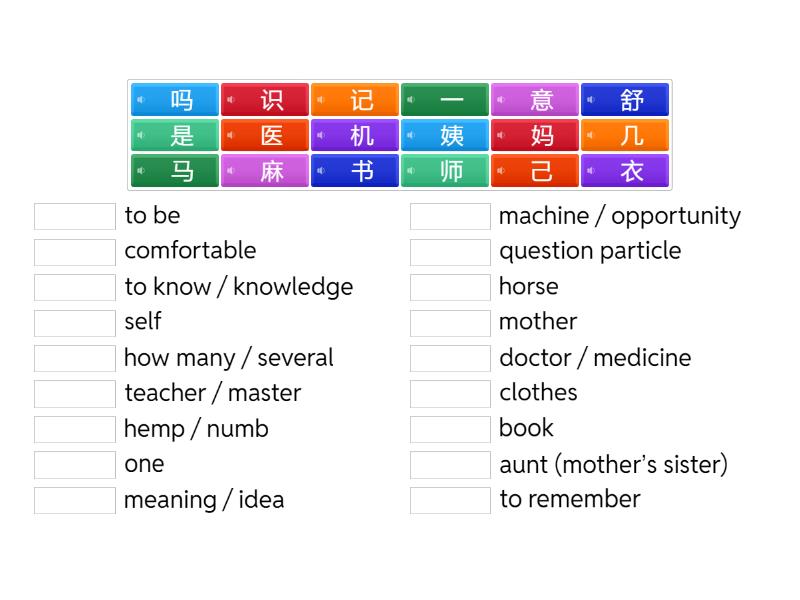Select the answer slot for "question particle"
Viewport: 800px width, 600px height.
pos(450,251)
